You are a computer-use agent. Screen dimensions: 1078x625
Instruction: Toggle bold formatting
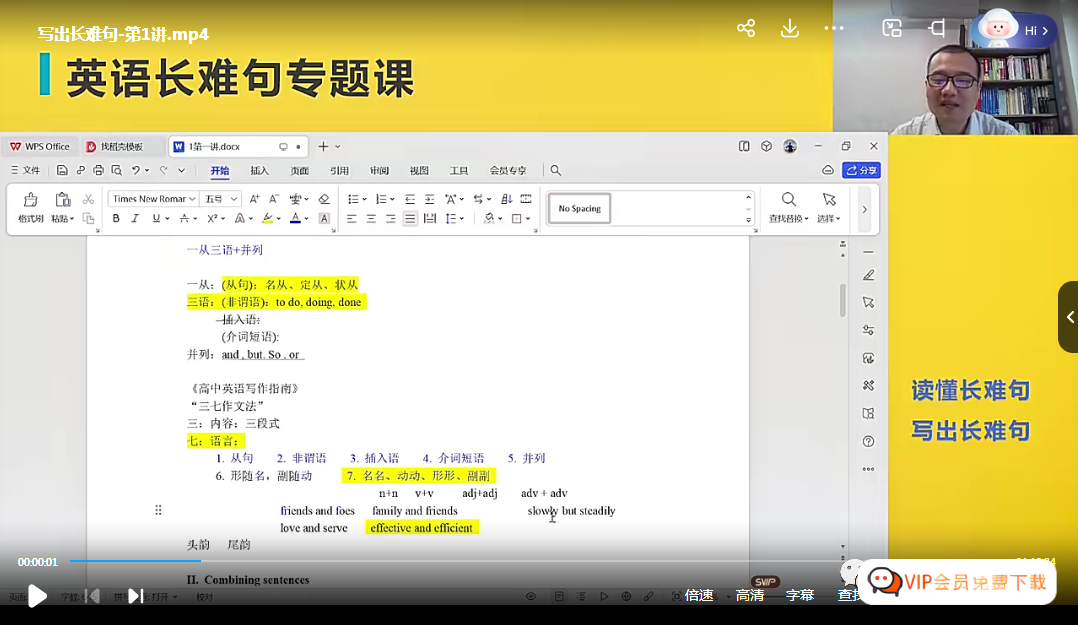[x=116, y=219]
